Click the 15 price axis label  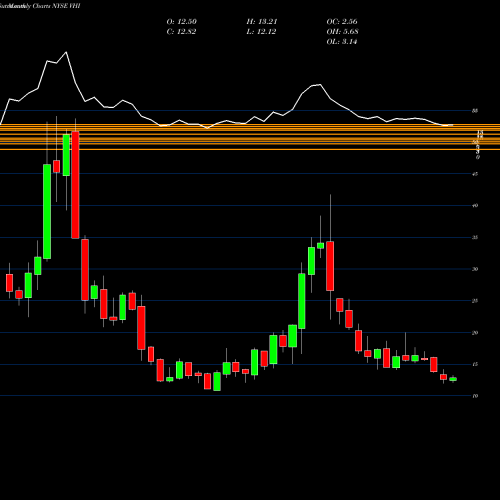pos(475,364)
